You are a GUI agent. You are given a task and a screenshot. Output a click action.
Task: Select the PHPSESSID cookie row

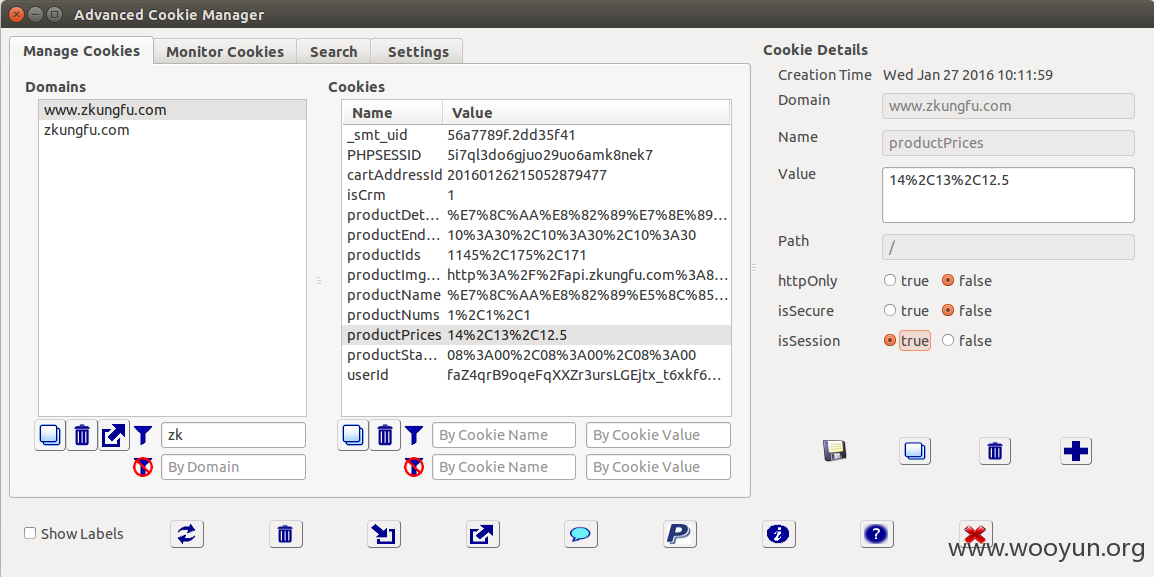tap(536, 155)
